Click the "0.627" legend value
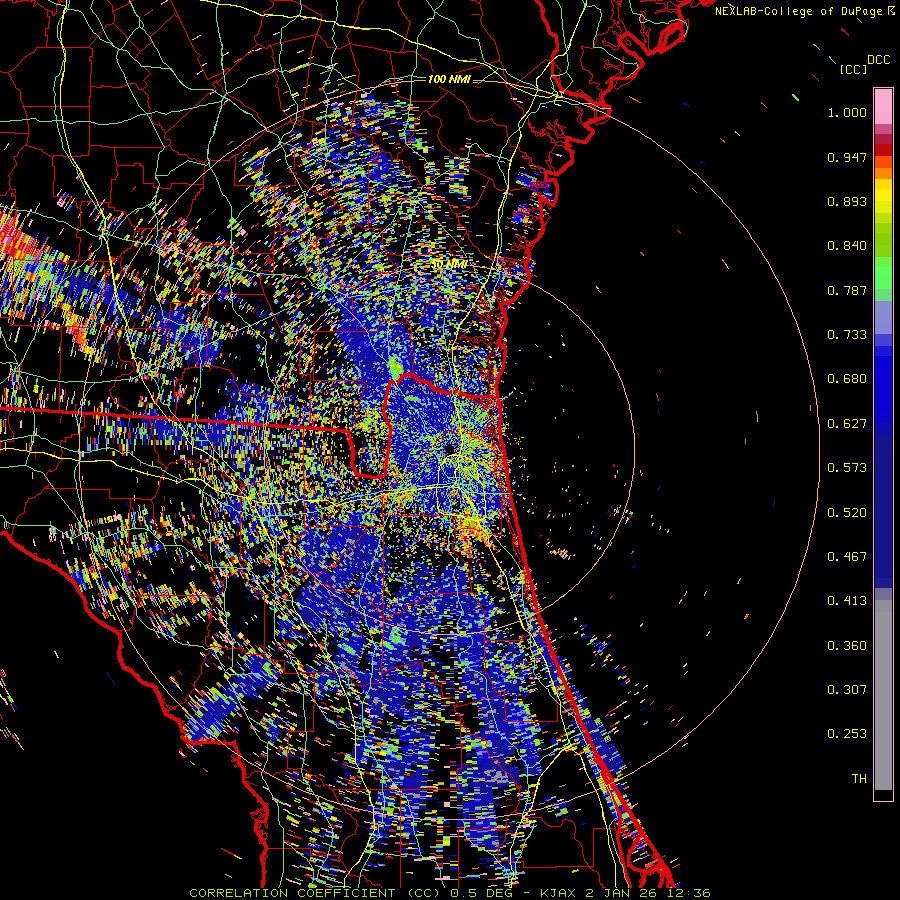 pos(847,424)
